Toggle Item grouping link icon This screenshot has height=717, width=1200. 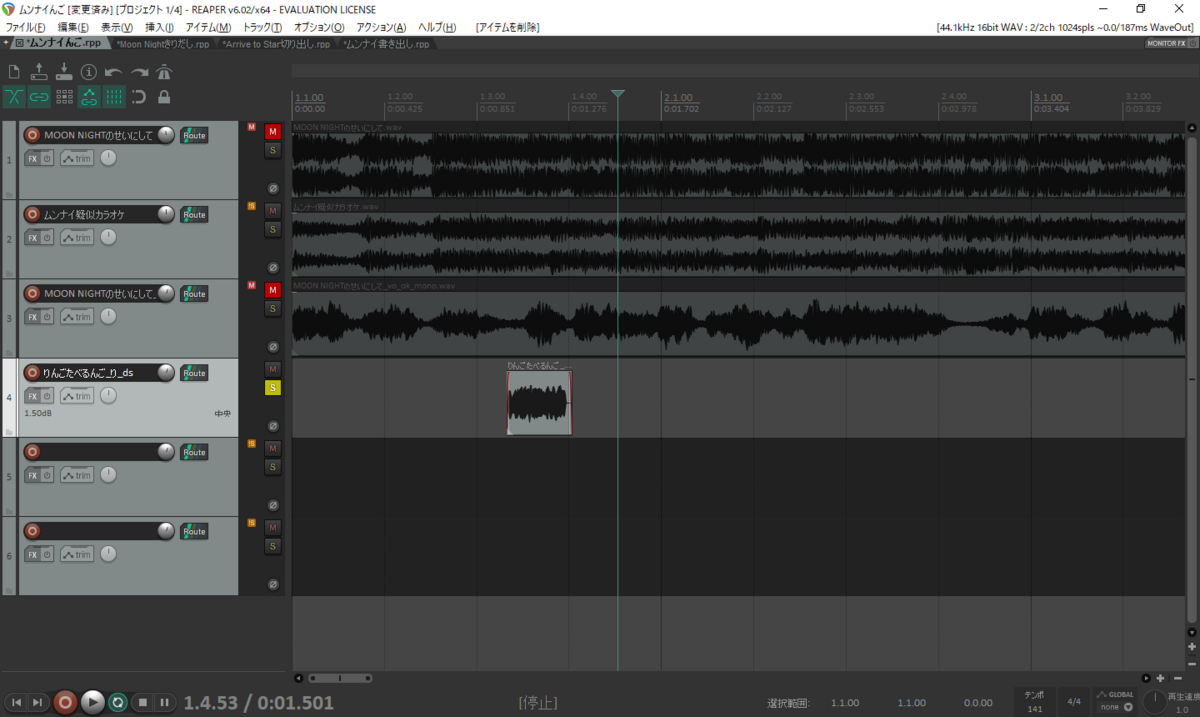39,97
